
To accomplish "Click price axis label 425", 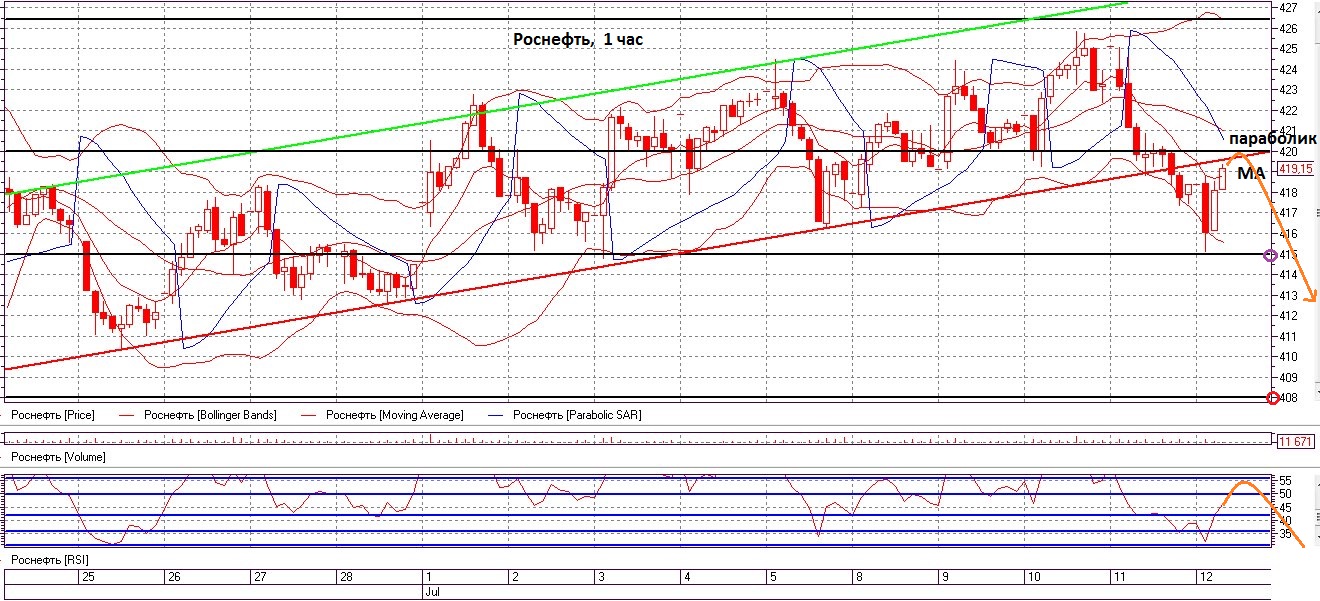I will 1287,48.
